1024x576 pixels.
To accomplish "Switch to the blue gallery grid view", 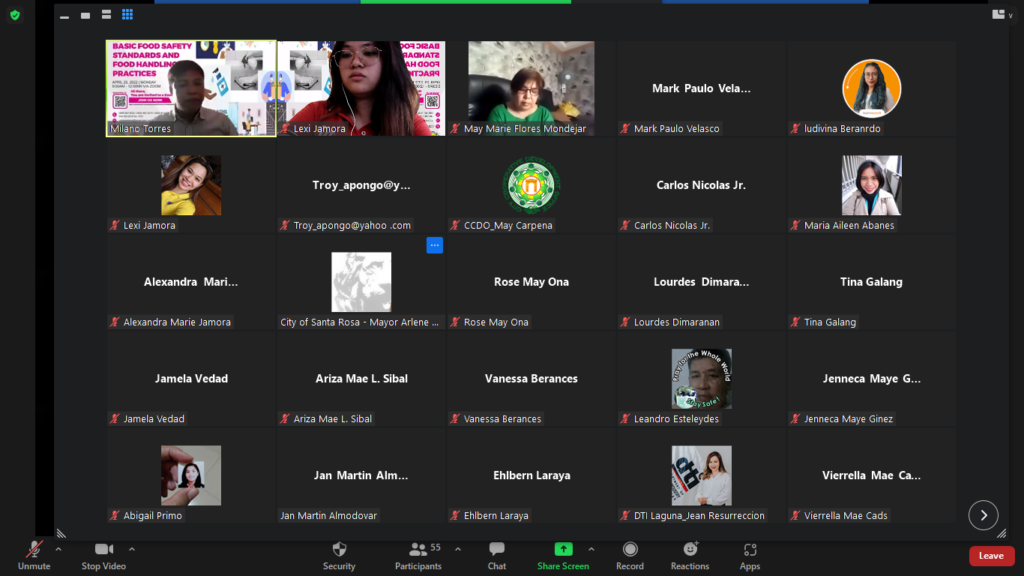I will pyautogui.click(x=127, y=15).
